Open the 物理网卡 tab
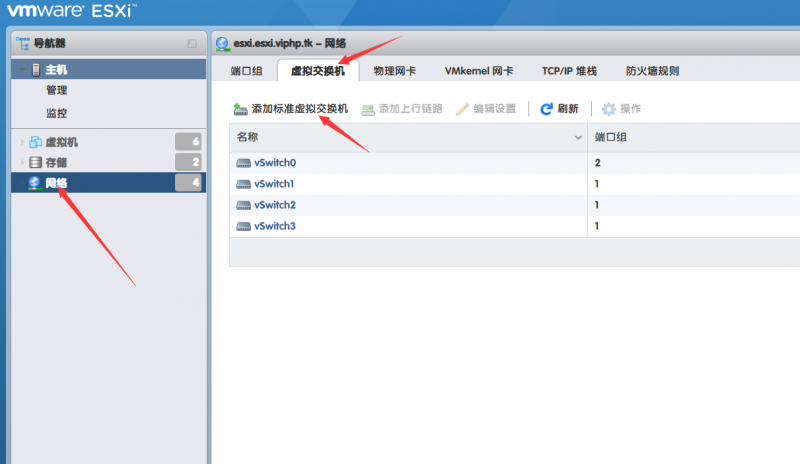The image size is (800, 464). coord(394,71)
